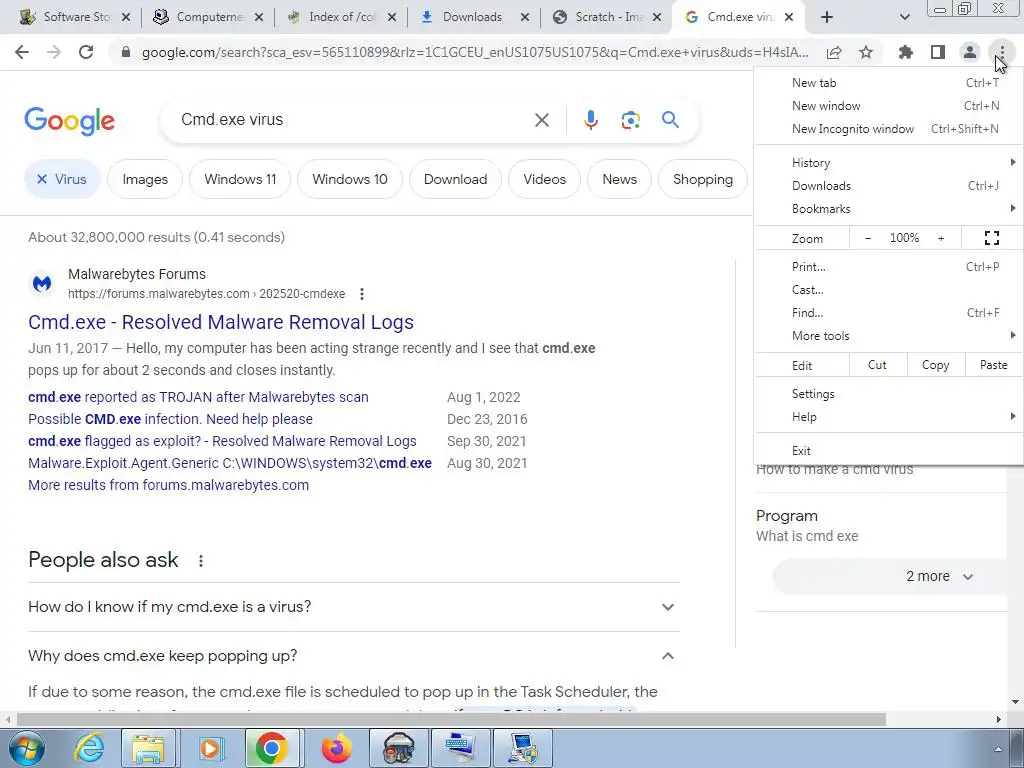This screenshot has width=1024, height=768.
Task: Click the Google logo
Action: [69, 121]
